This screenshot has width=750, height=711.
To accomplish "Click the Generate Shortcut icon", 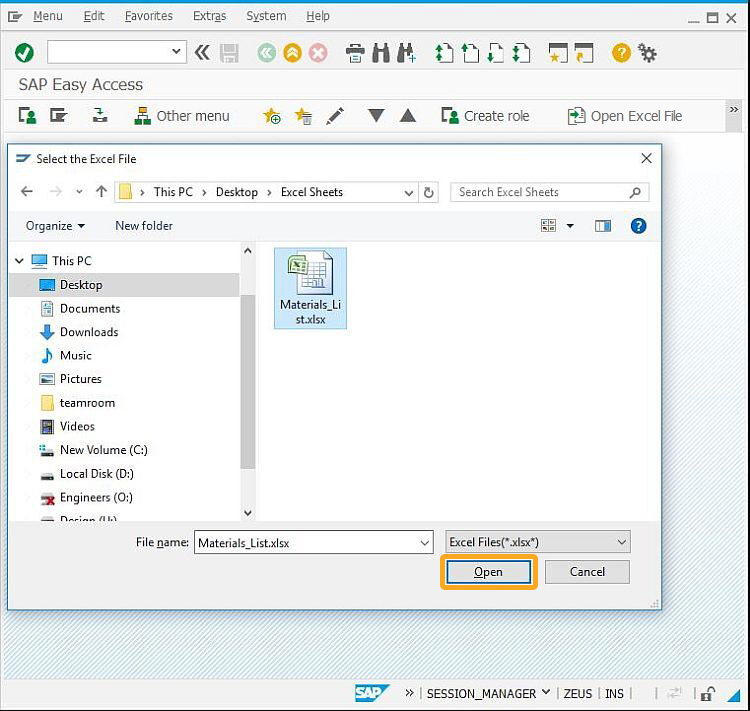I will (584, 53).
